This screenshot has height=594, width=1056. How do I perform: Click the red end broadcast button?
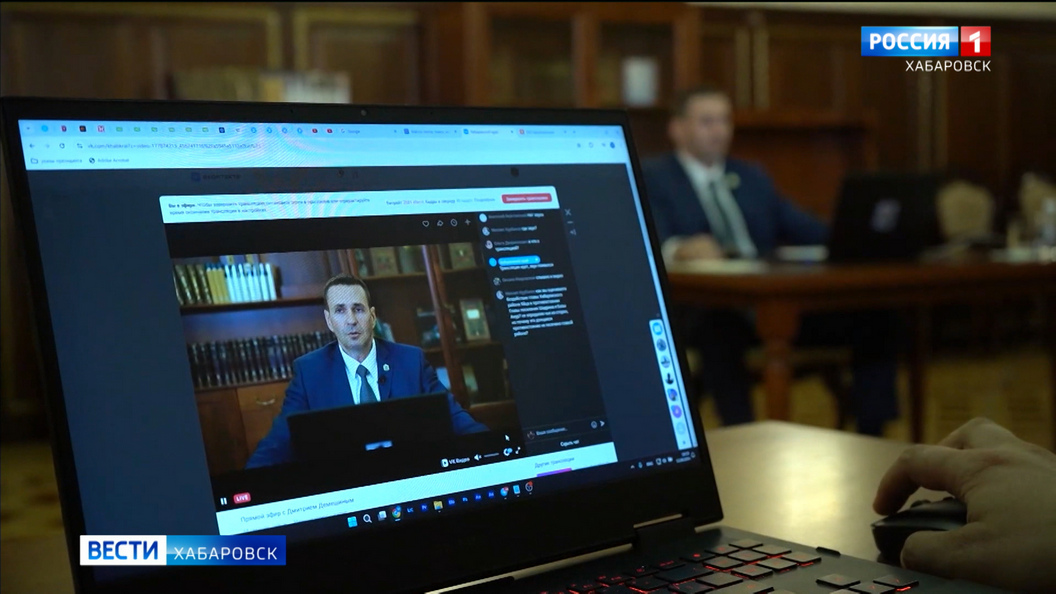526,199
